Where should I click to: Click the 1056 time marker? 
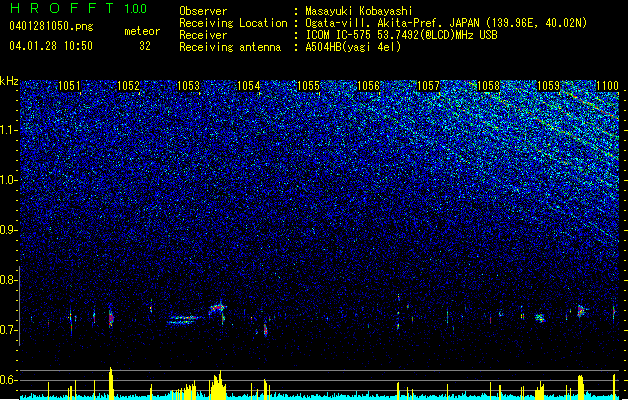coord(368,86)
